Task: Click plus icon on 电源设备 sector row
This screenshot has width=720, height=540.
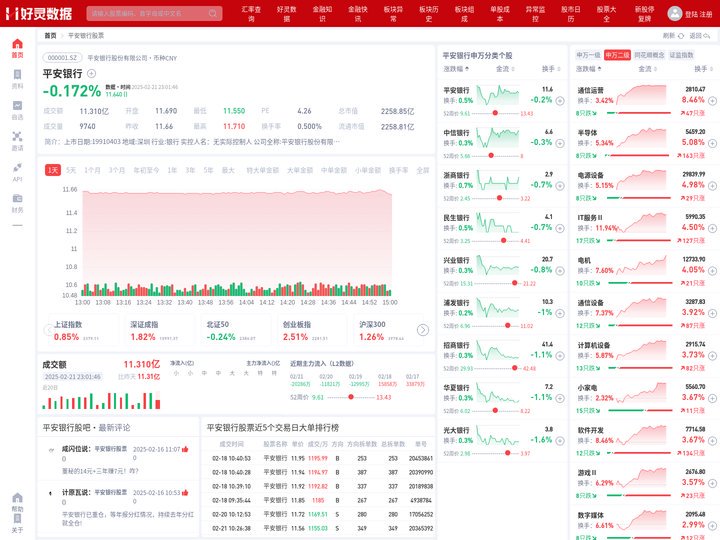Action: click(712, 186)
